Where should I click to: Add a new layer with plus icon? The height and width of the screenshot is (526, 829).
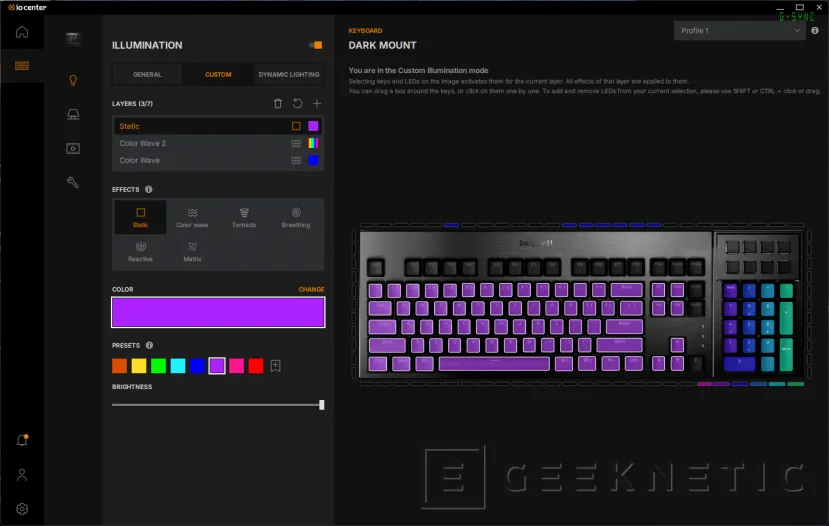tap(317, 104)
